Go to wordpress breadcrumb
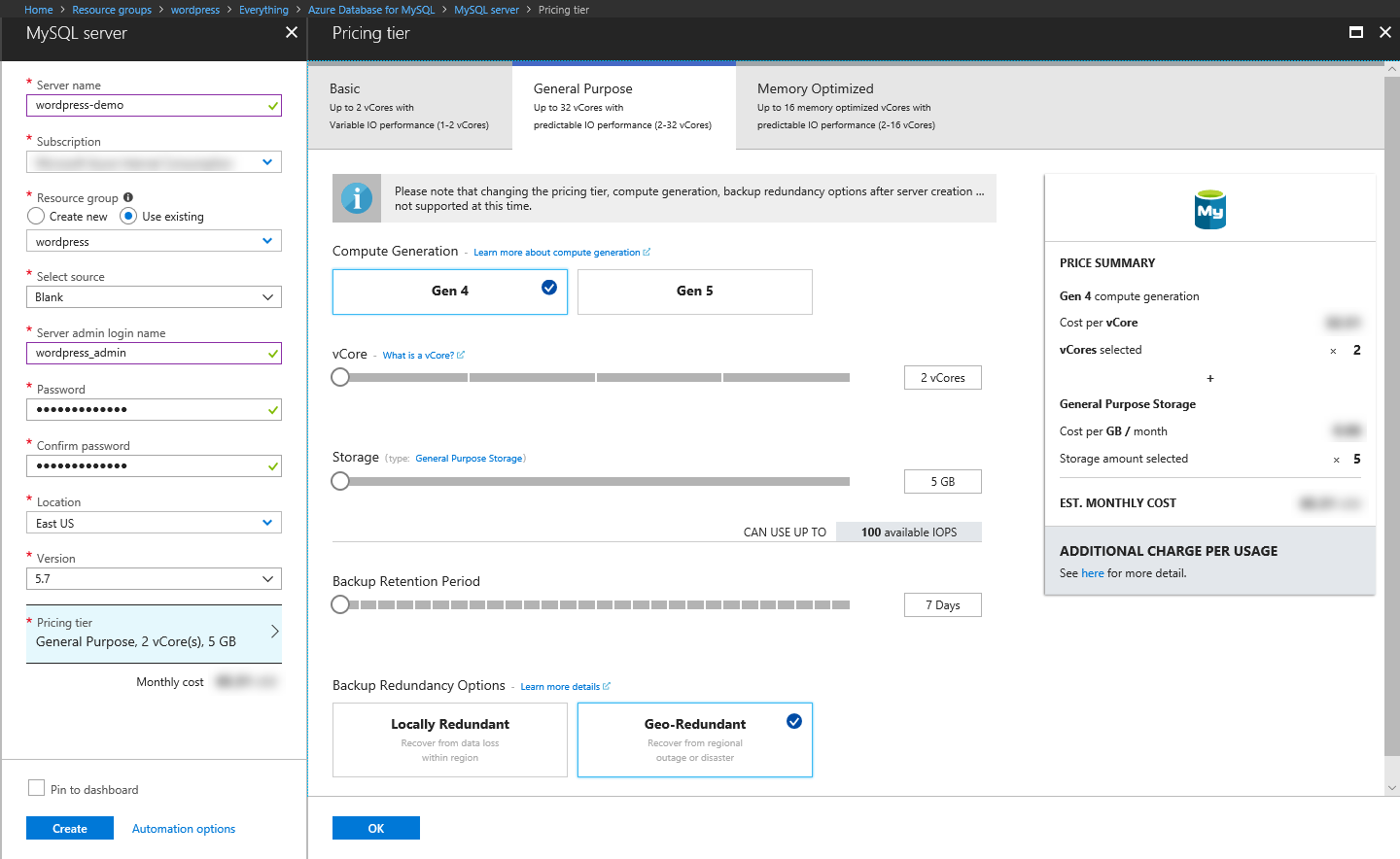The height and width of the screenshot is (859, 1400). click(x=195, y=10)
